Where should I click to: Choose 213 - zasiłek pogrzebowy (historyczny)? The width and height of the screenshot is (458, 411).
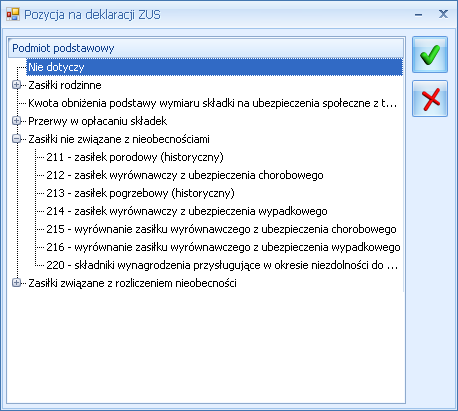pyautogui.click(x=140, y=193)
